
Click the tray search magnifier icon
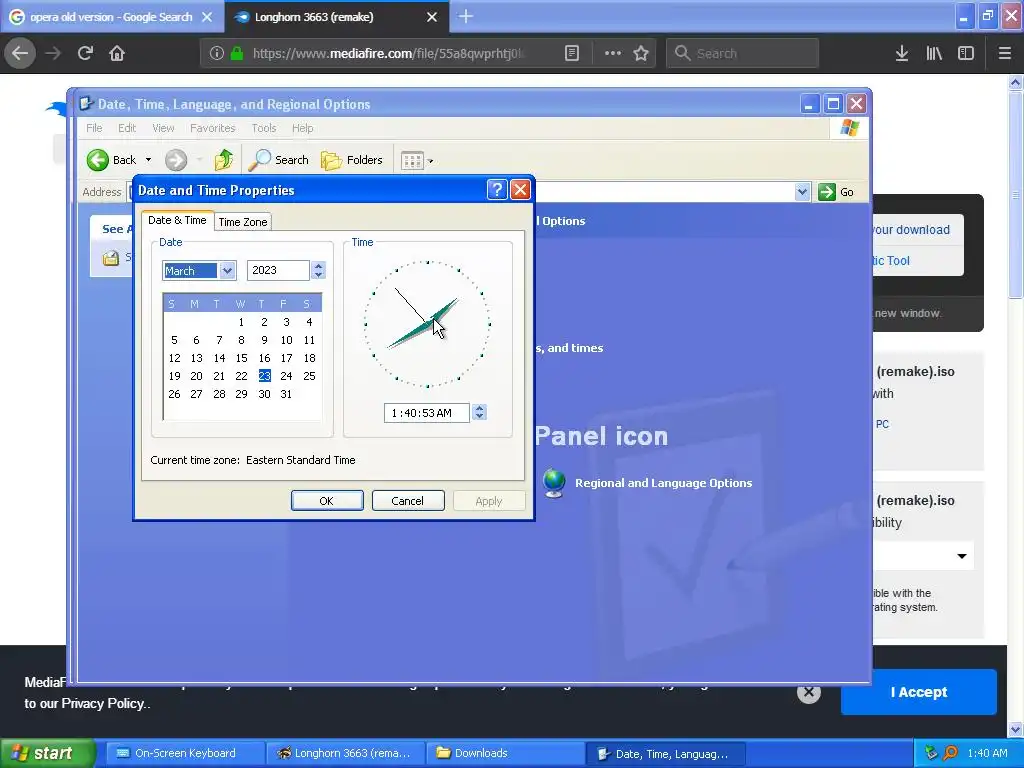click(950, 753)
